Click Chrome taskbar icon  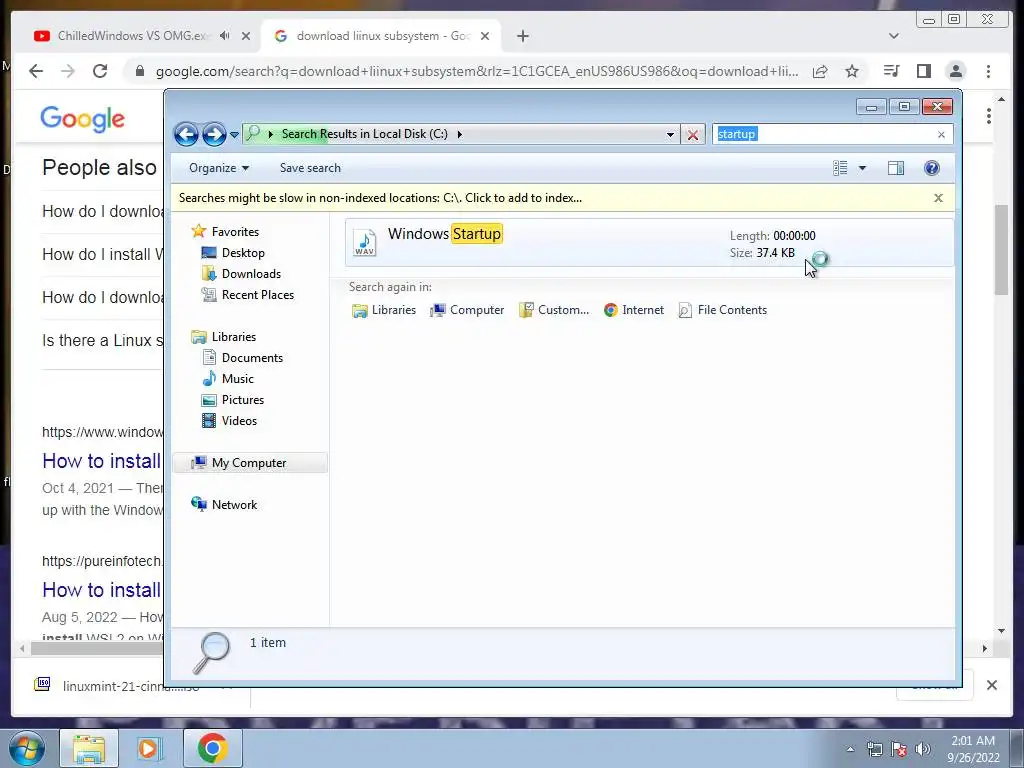(212, 748)
